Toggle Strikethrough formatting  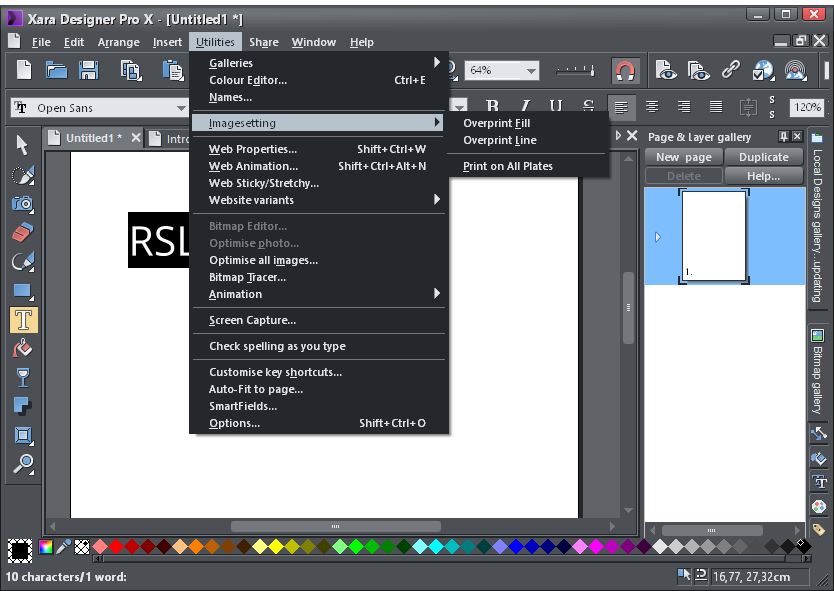point(588,107)
